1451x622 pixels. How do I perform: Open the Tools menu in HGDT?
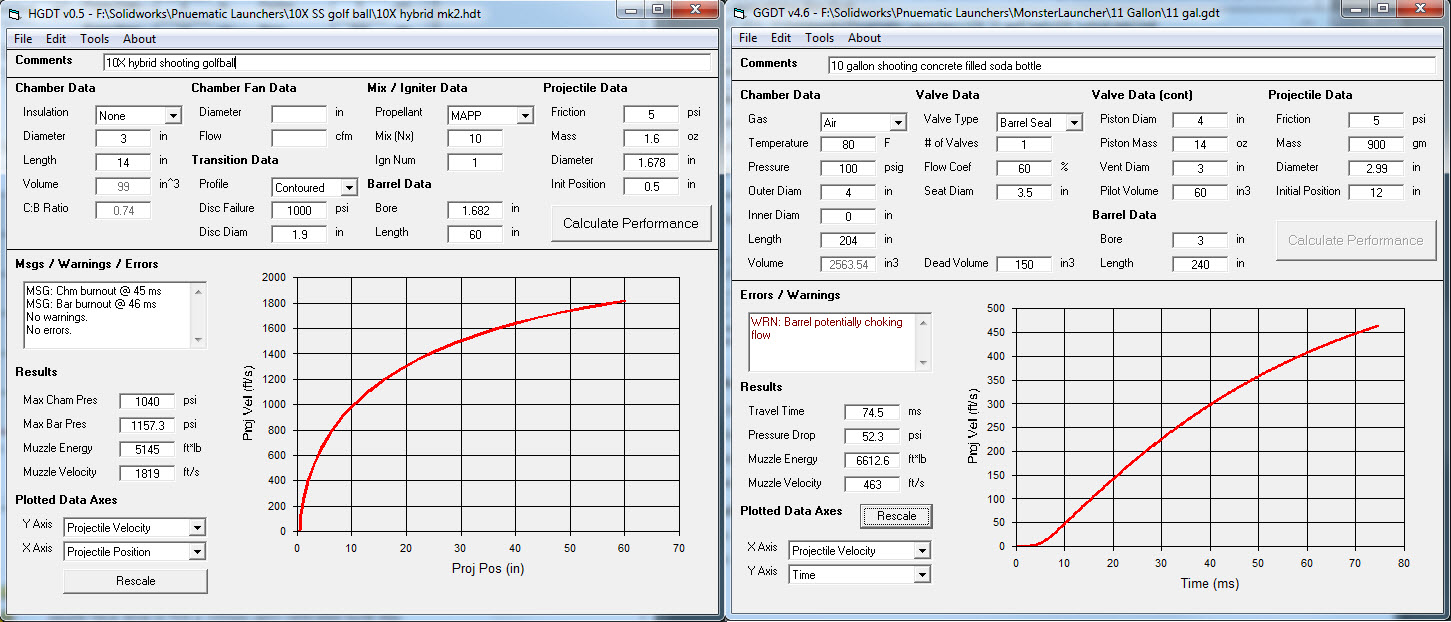click(x=95, y=39)
